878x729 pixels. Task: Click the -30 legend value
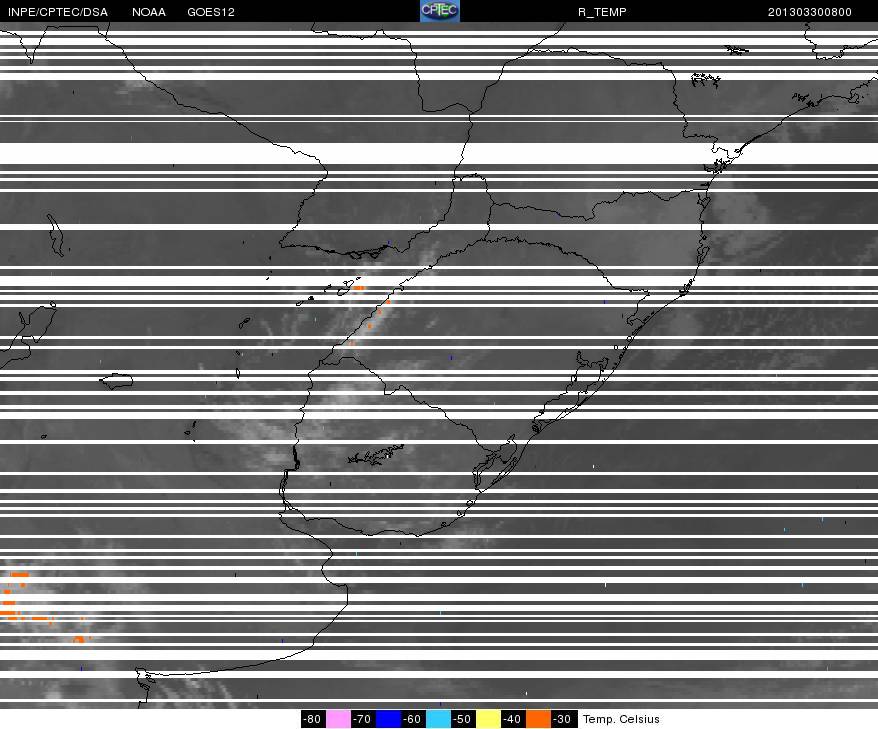[563, 719]
